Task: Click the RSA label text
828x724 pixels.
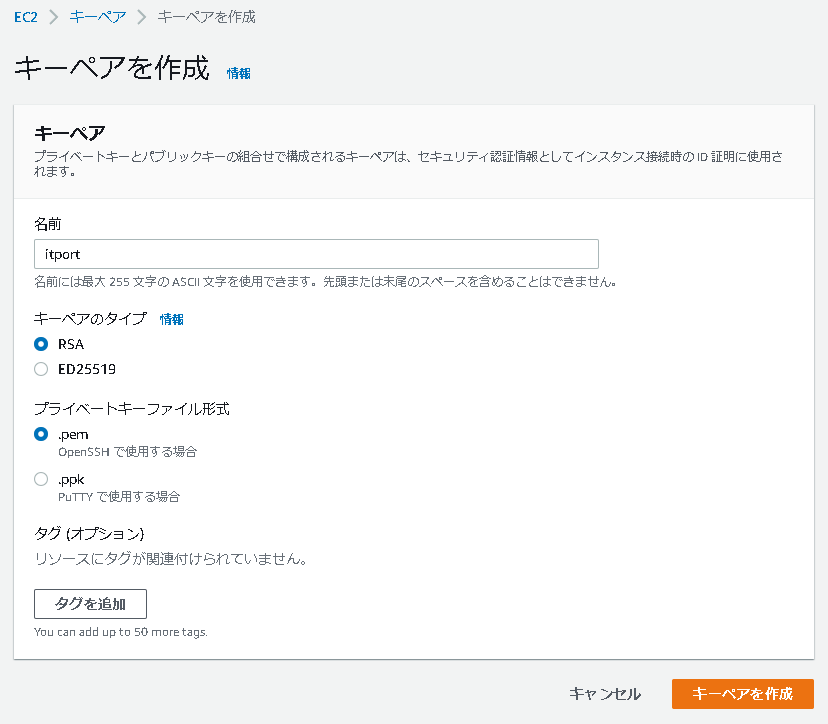Action: [71, 344]
